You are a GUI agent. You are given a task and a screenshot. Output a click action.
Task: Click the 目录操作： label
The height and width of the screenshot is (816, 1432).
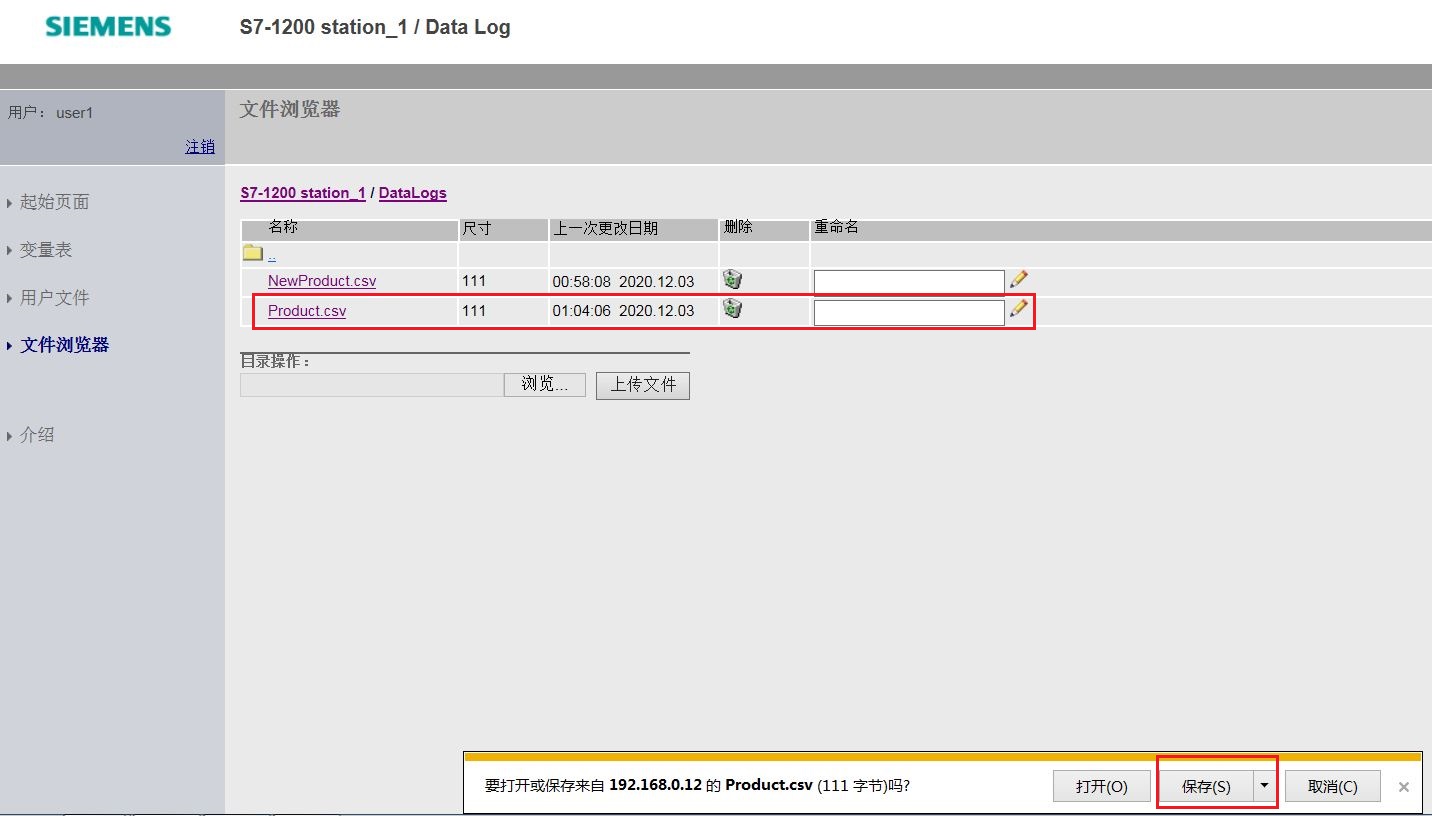point(275,361)
